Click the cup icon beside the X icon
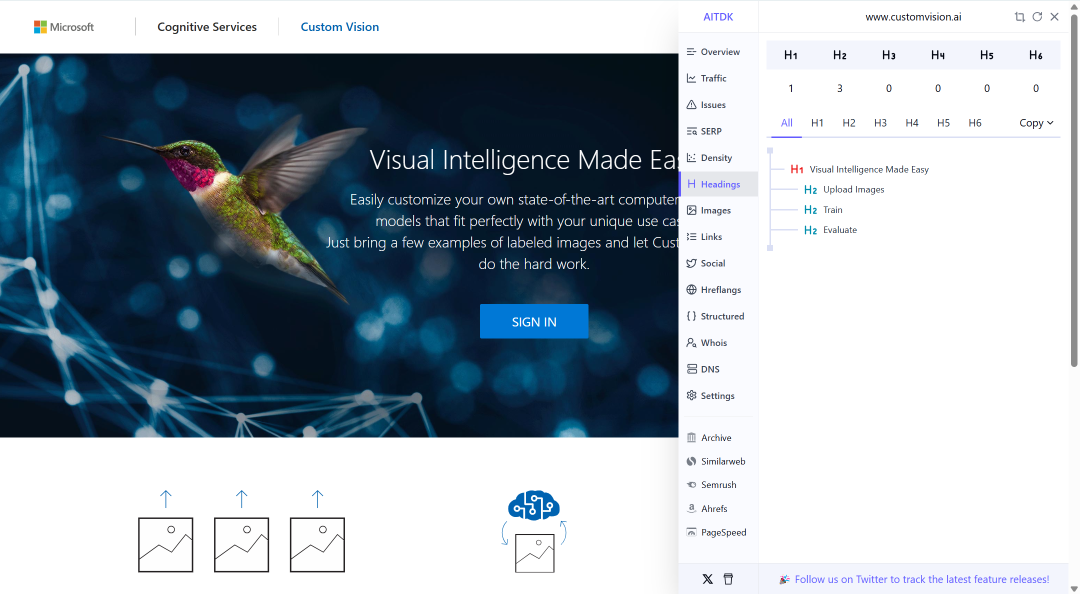Viewport: 1080px width, 594px height. click(x=729, y=580)
